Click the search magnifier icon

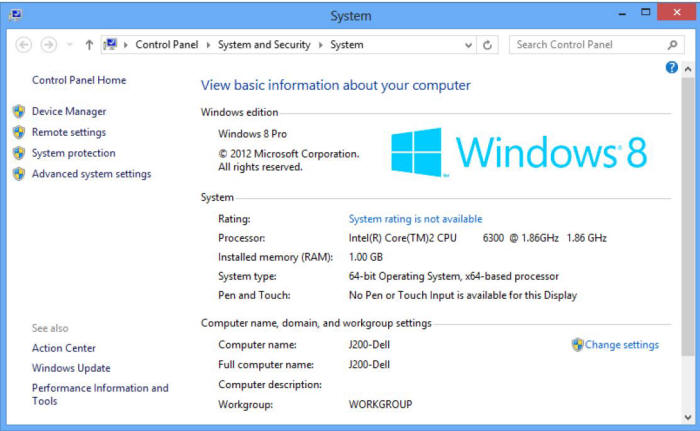[x=672, y=45]
